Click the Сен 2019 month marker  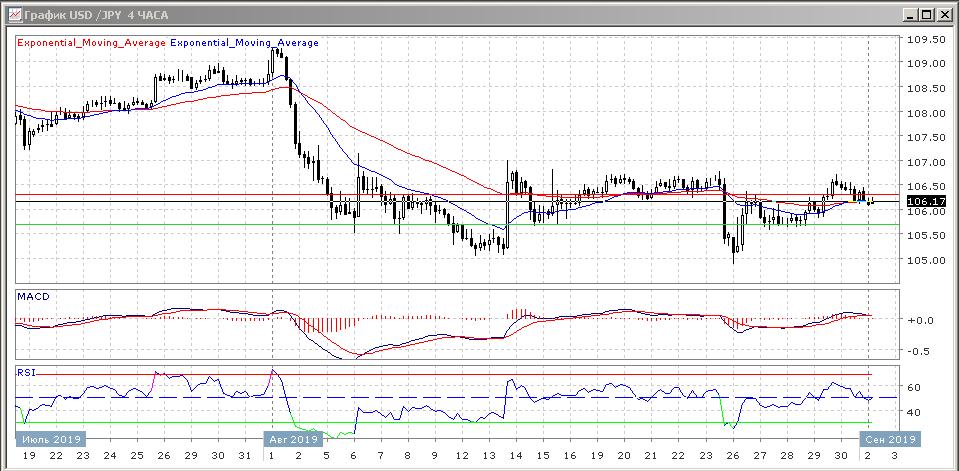coord(890,438)
